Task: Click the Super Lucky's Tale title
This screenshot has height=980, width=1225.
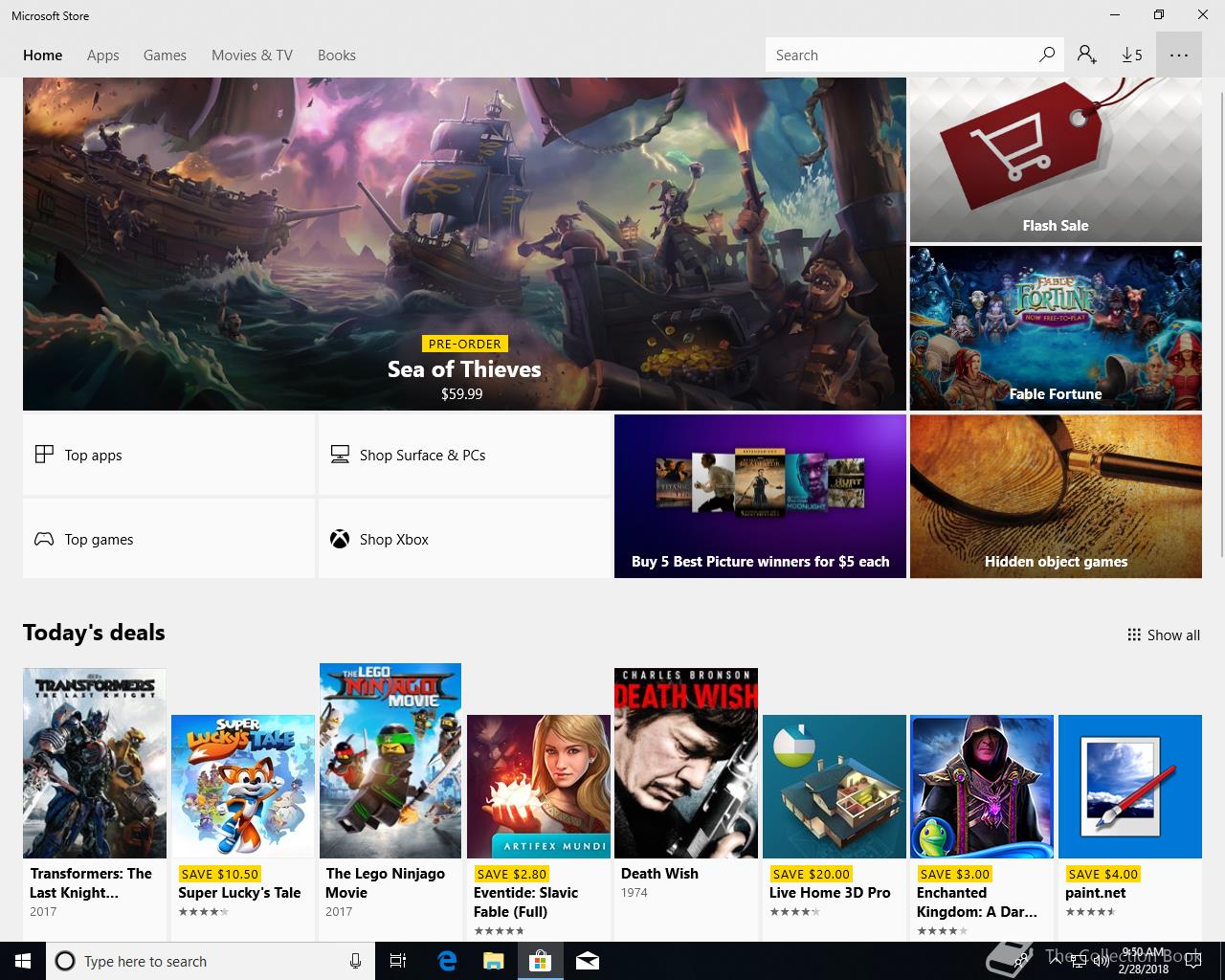Action: (x=239, y=893)
